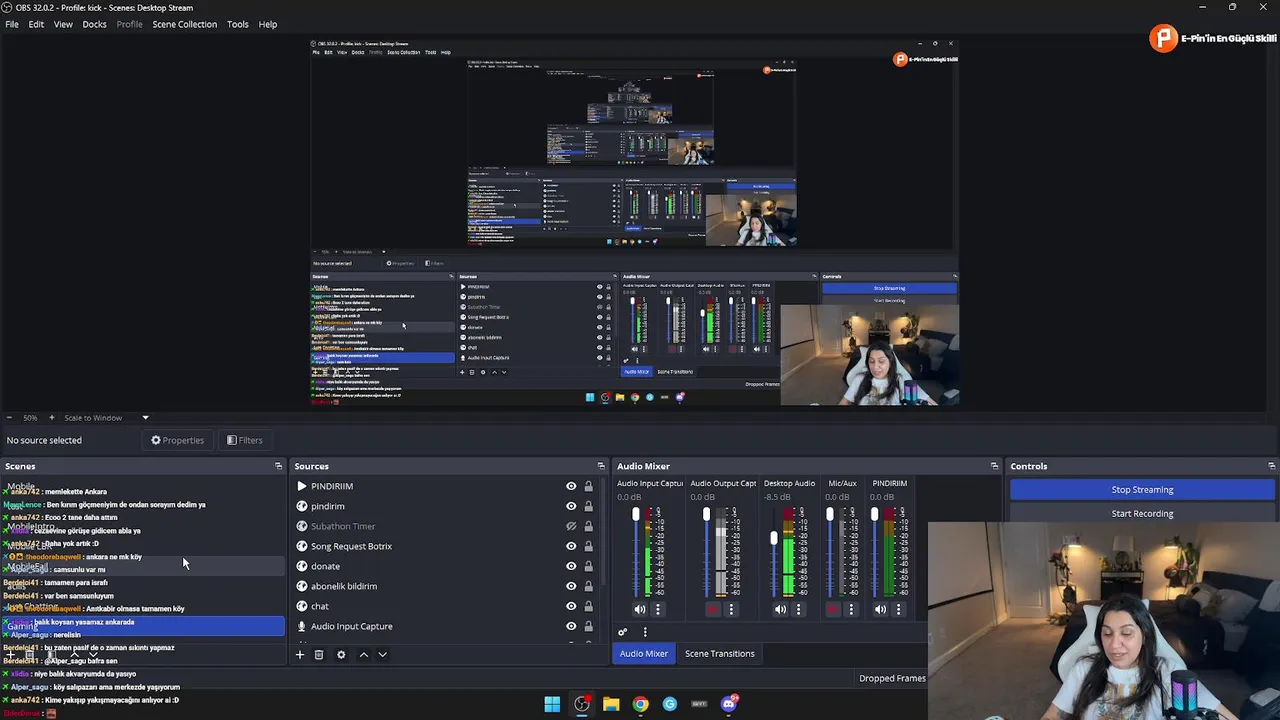Screen dimensions: 1280x720
Task: Open the Scene Collection menu
Action: click(184, 24)
